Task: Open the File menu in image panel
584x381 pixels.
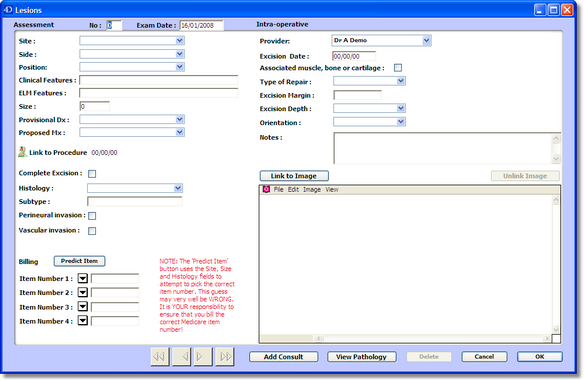Action: coord(279,190)
